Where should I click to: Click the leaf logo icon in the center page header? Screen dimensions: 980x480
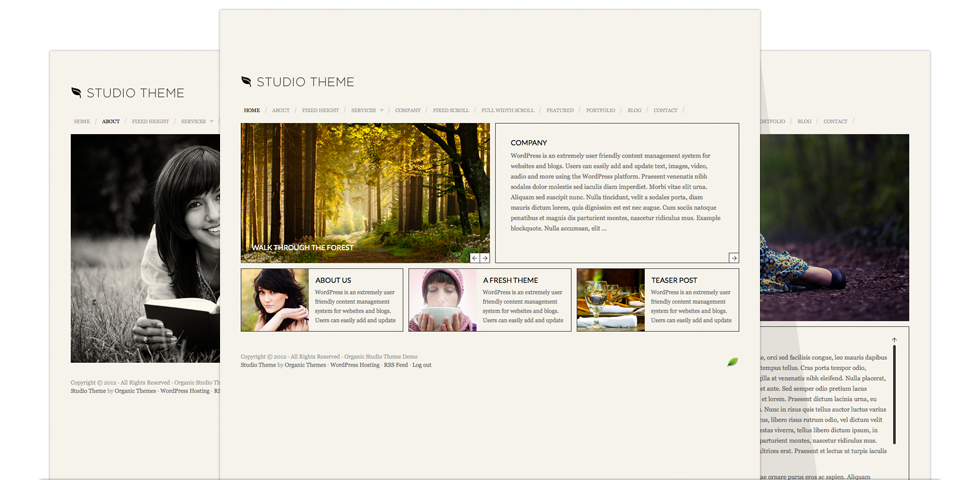246,81
